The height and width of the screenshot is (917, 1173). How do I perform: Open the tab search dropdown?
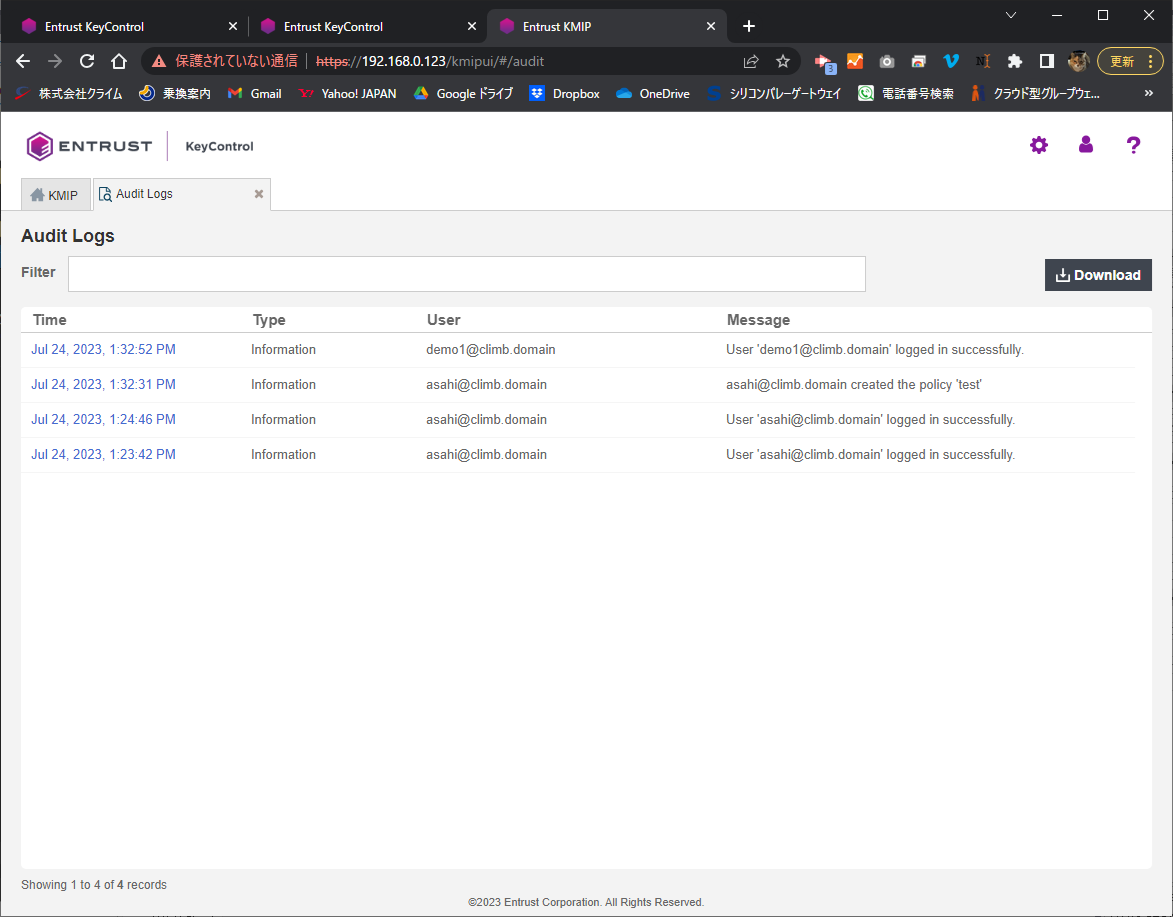pos(1011,15)
